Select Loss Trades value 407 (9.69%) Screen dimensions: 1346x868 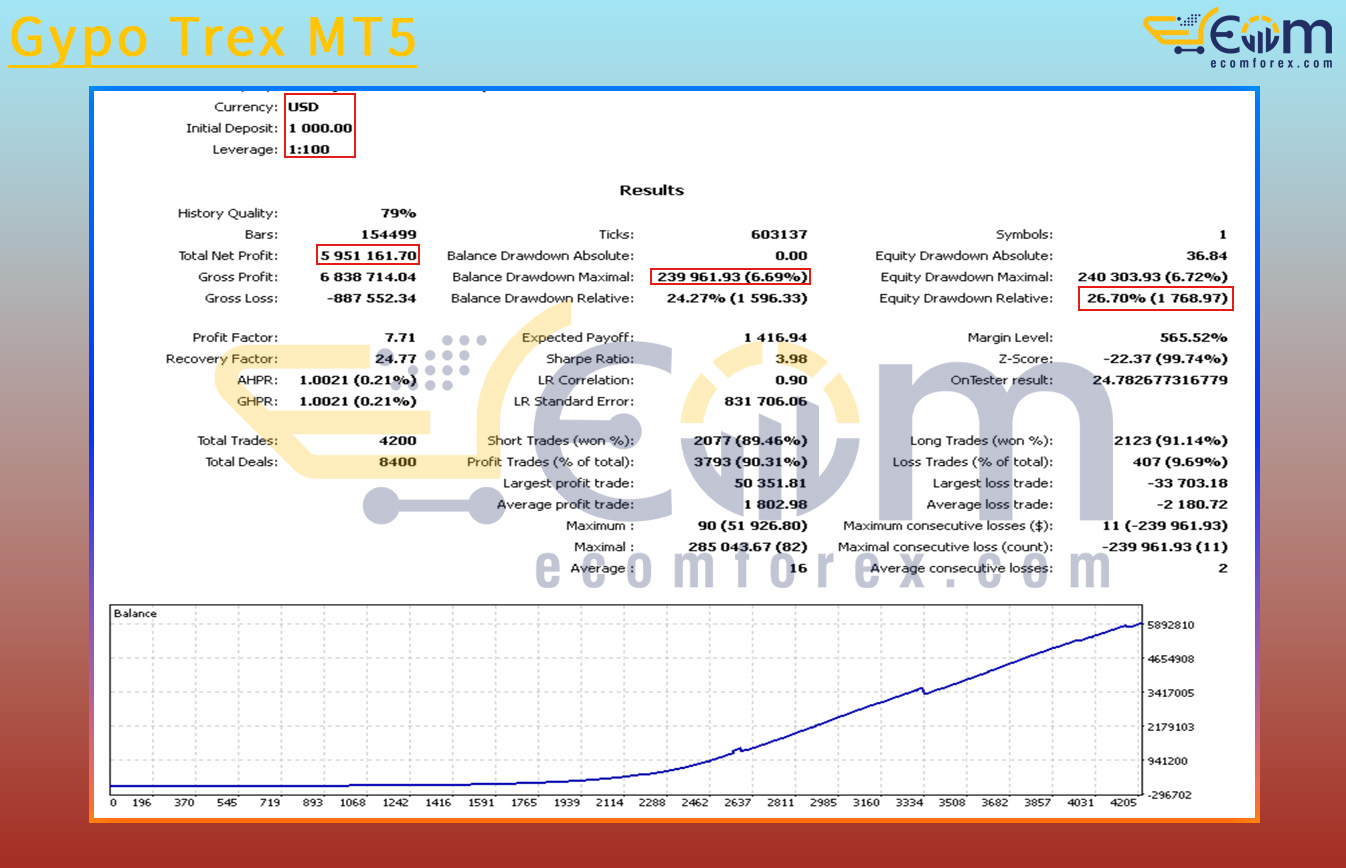coord(1181,462)
